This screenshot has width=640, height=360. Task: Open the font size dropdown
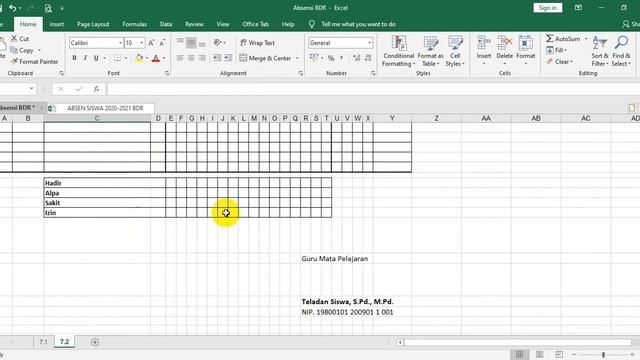142,42
